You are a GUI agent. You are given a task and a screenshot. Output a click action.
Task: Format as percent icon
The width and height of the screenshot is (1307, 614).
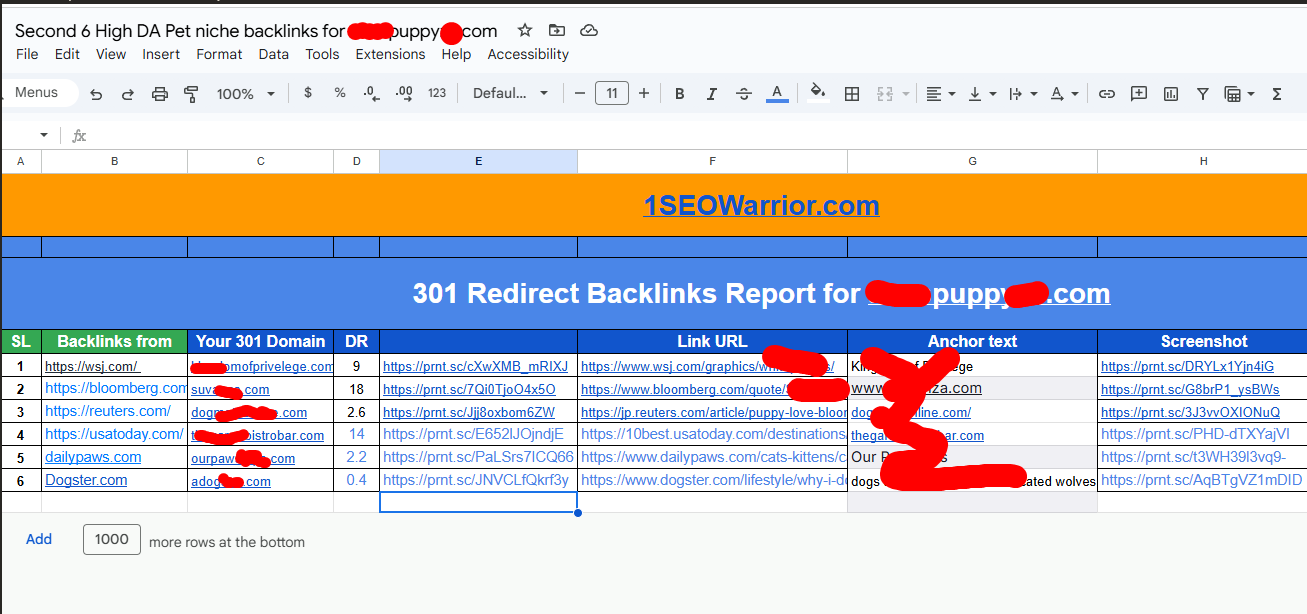coord(340,93)
